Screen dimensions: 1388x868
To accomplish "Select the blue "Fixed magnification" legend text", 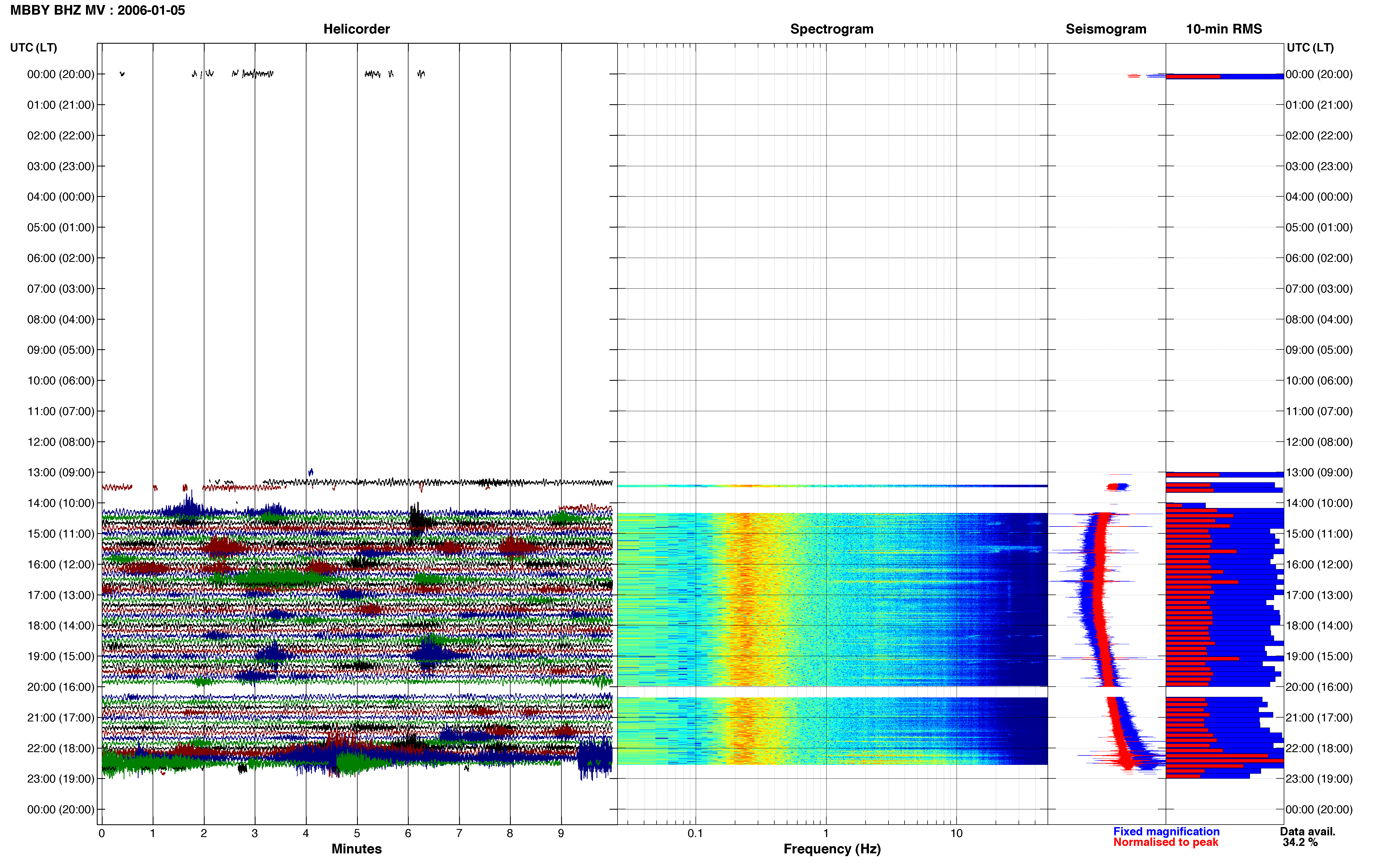I will pos(1166,831).
